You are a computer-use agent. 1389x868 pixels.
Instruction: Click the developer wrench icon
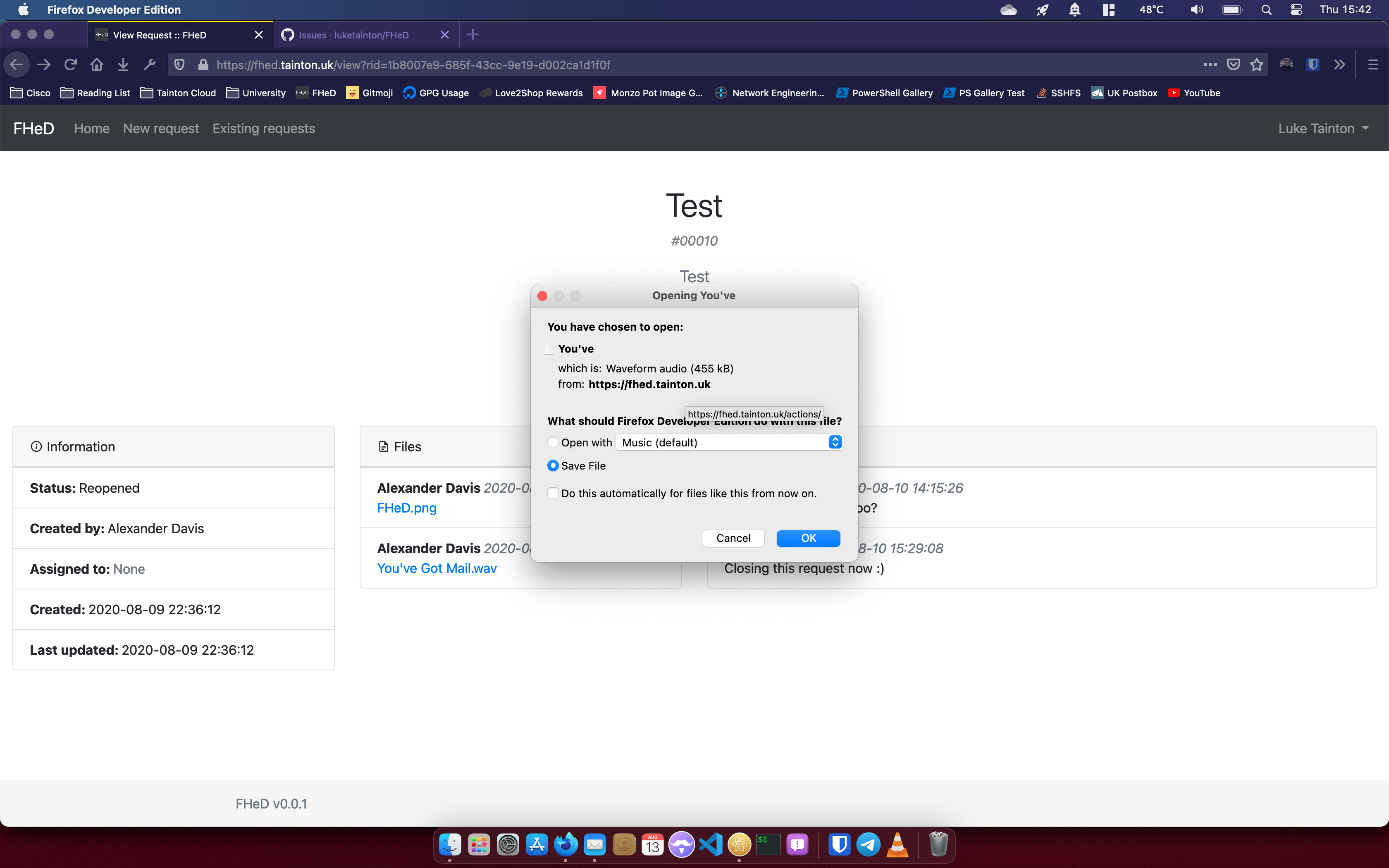tap(149, 65)
